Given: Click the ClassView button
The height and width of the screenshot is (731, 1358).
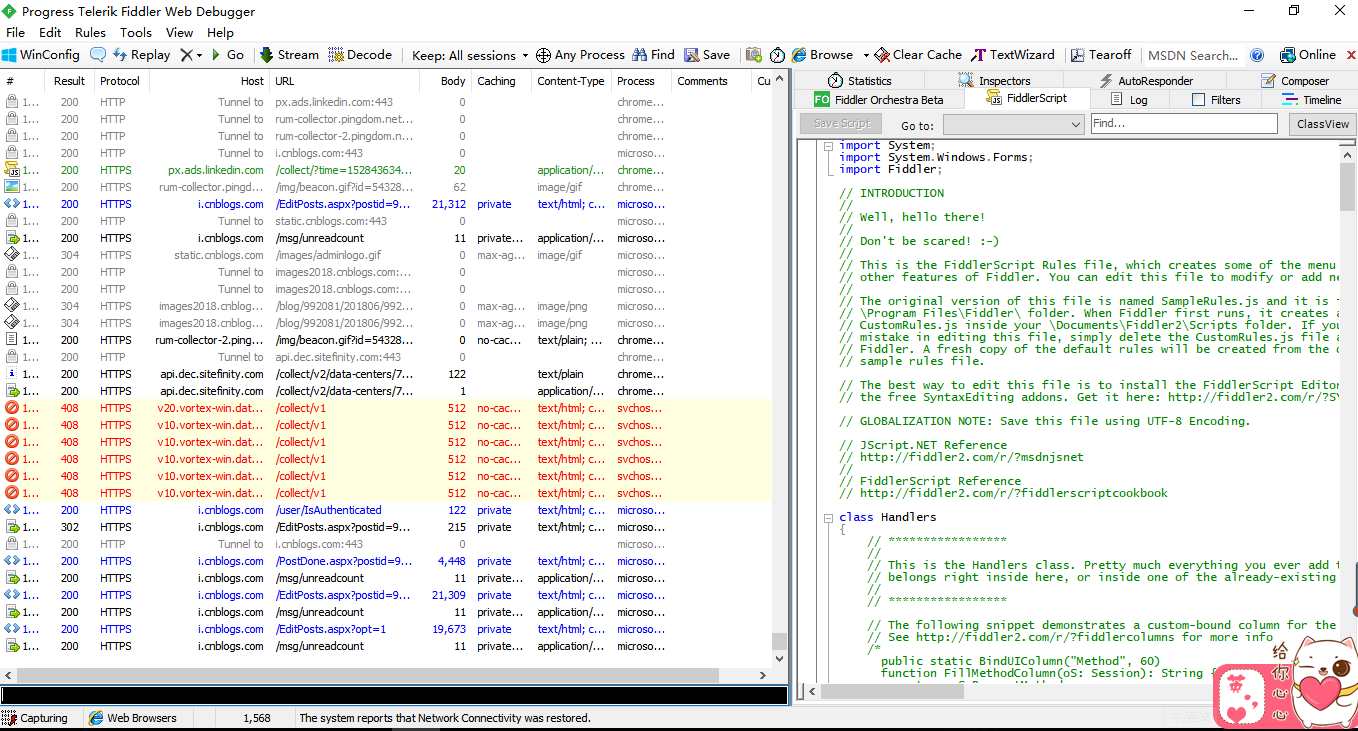Looking at the screenshot, I should click(x=1322, y=124).
